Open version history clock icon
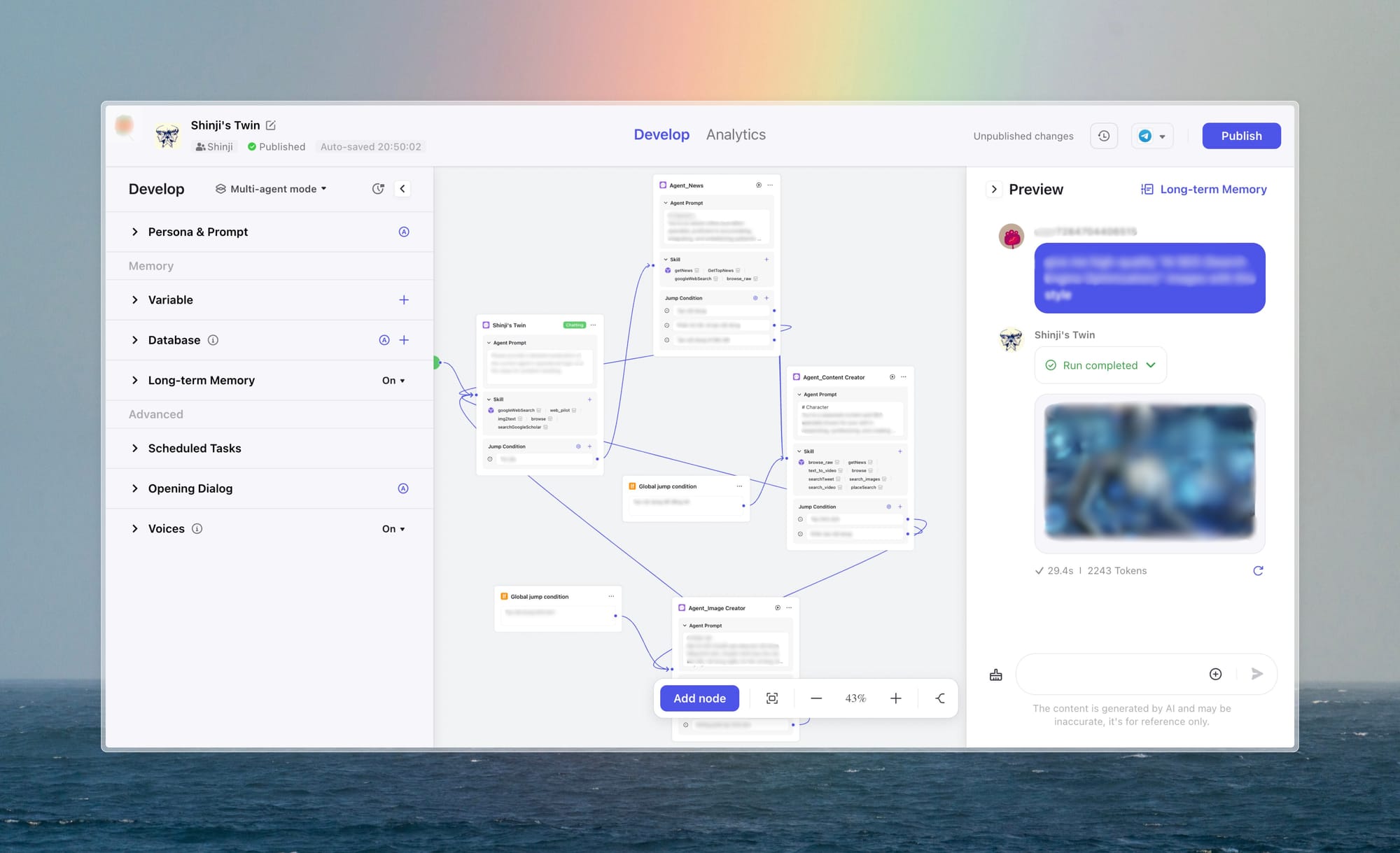1400x853 pixels. [x=1104, y=136]
